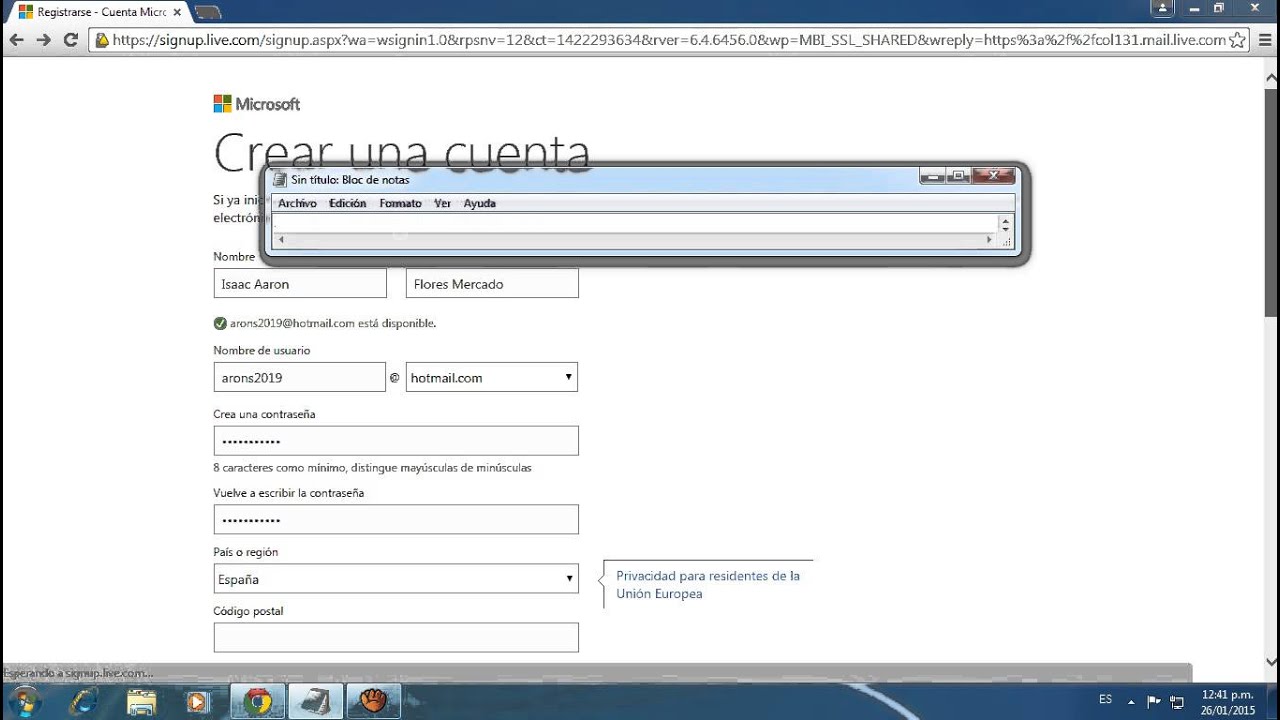
Task: Click the green availability checkmark icon
Action: [x=220, y=323]
